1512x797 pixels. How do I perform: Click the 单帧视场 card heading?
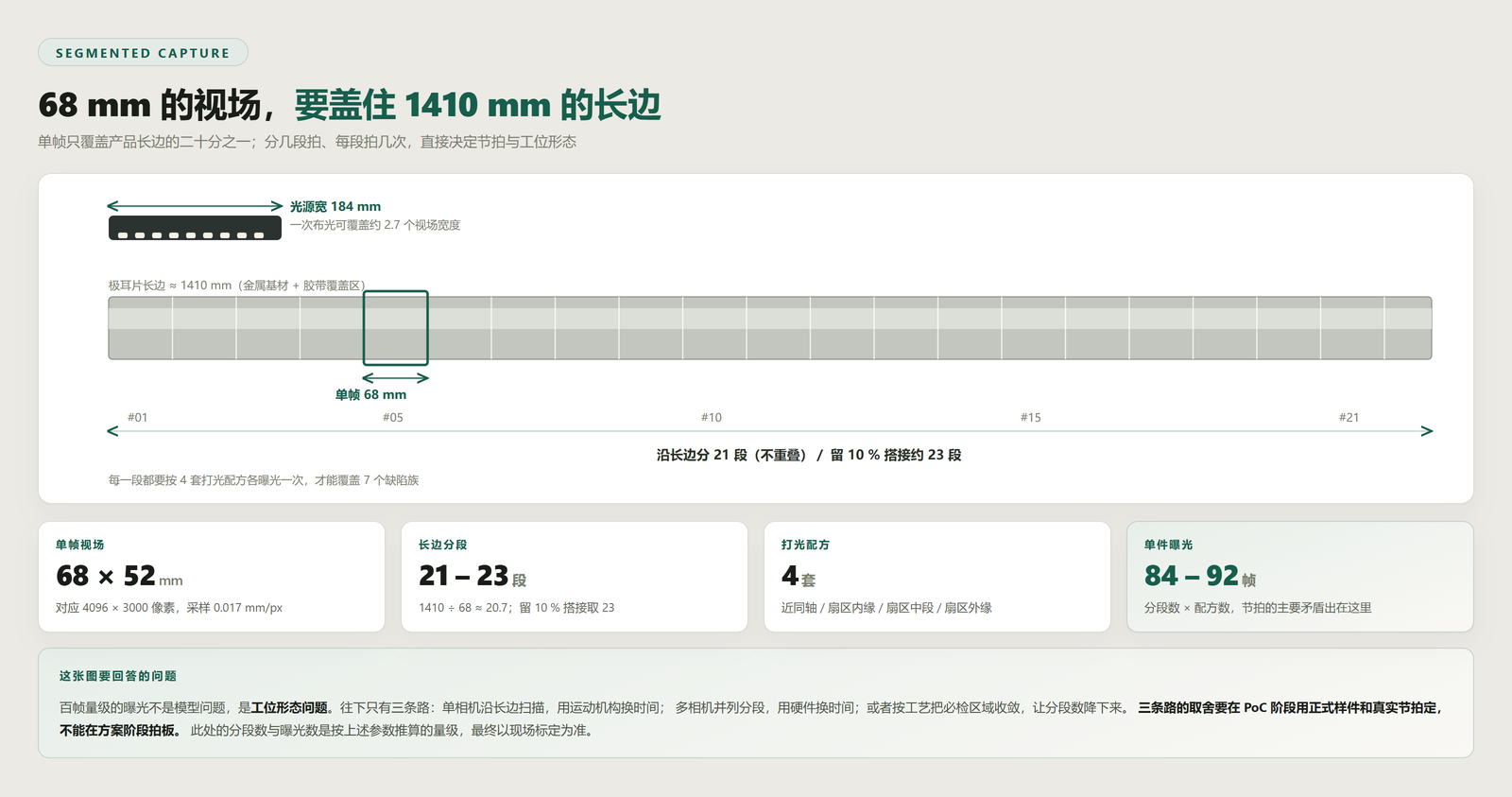[x=80, y=545]
